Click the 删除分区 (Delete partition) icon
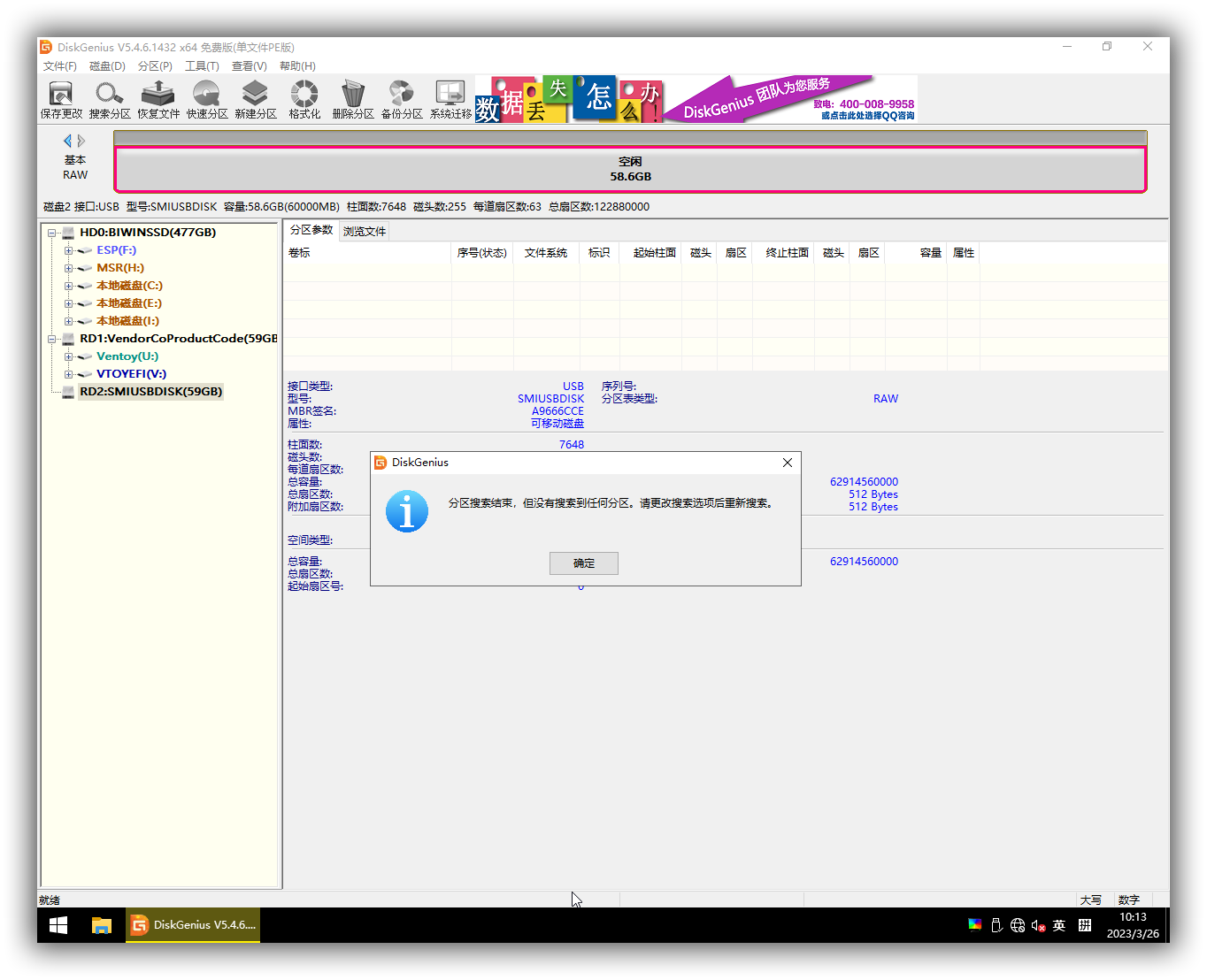The width and height of the screenshot is (1207, 980). coord(353,100)
